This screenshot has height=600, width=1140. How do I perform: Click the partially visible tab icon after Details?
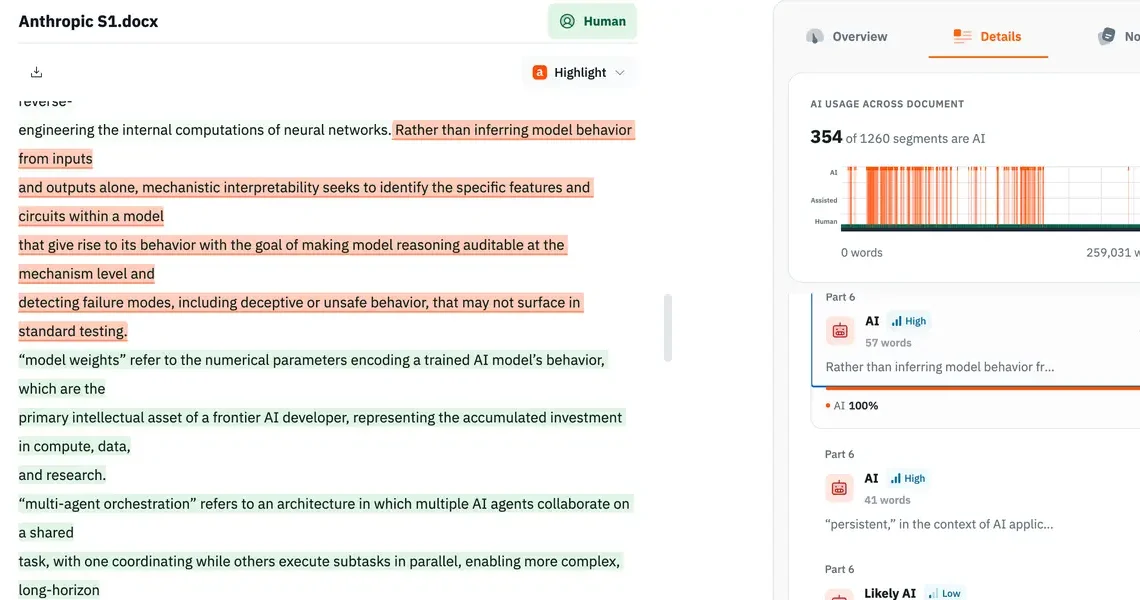tap(1107, 36)
